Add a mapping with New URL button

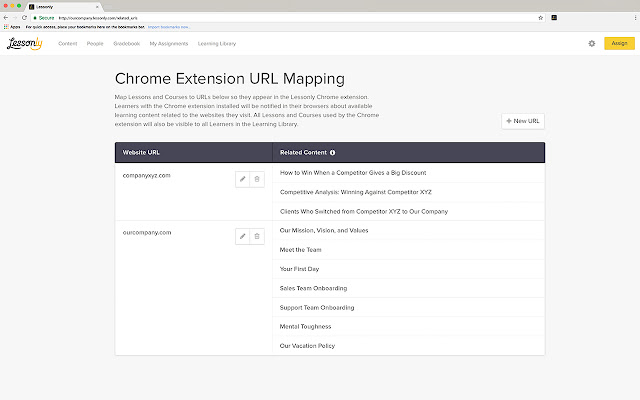point(523,121)
